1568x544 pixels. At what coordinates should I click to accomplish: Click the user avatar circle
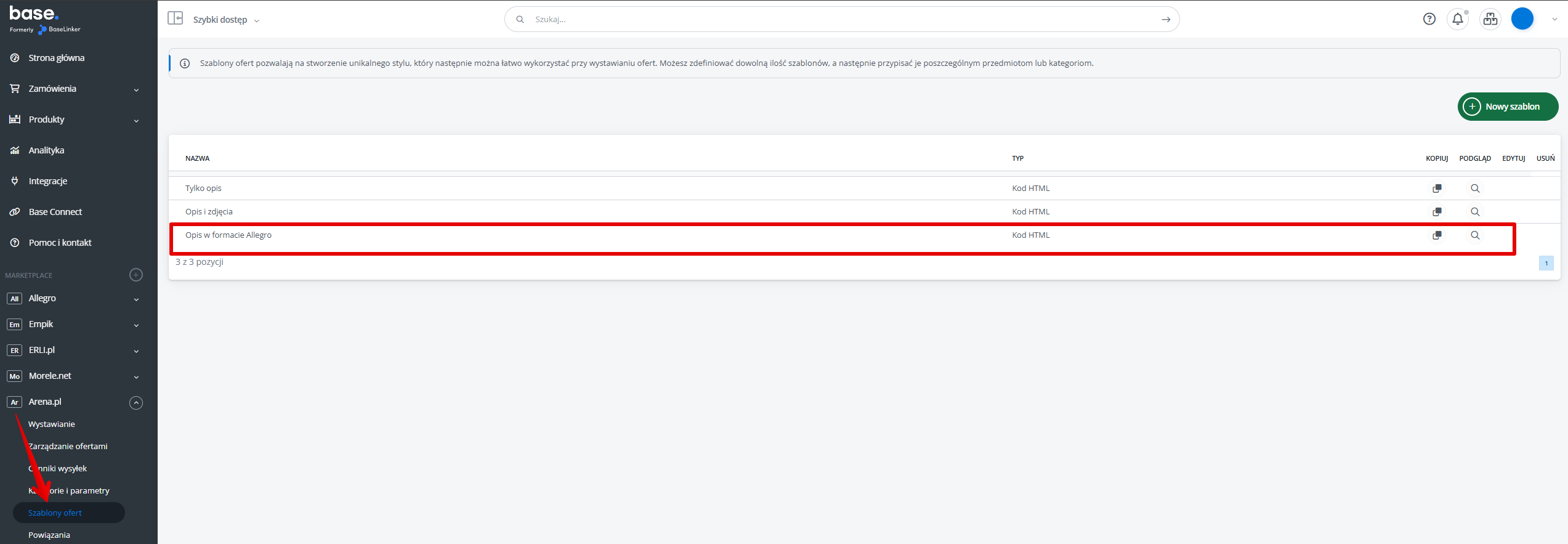[1522, 19]
